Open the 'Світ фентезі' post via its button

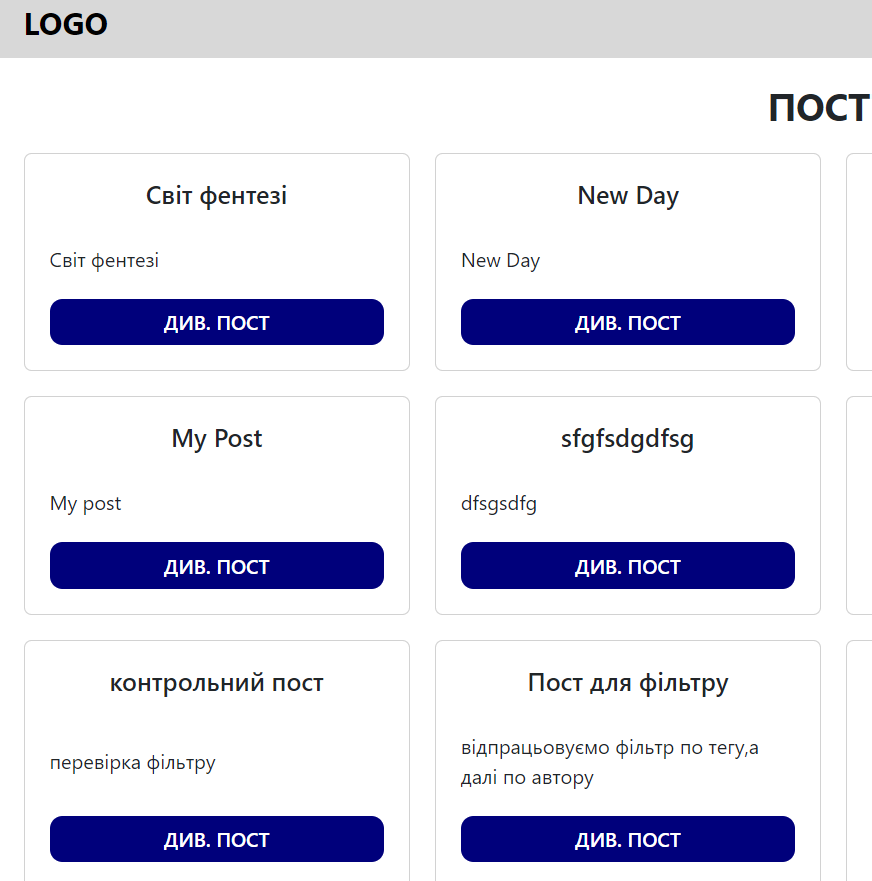[x=217, y=322]
